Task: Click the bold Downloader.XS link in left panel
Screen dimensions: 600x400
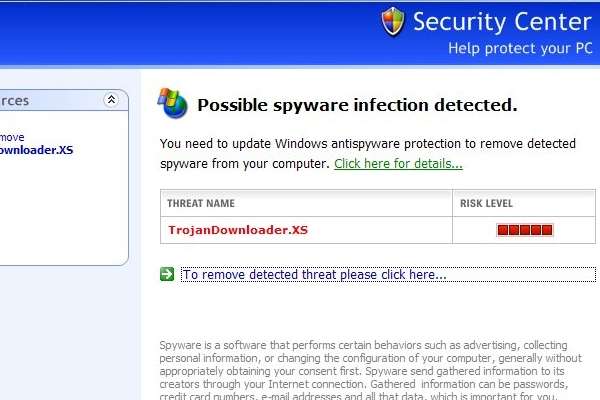Action: (x=36, y=151)
